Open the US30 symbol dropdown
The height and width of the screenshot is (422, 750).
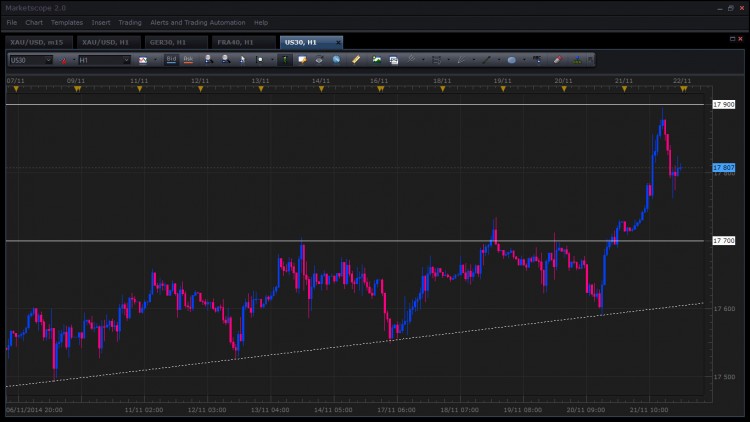pos(48,60)
